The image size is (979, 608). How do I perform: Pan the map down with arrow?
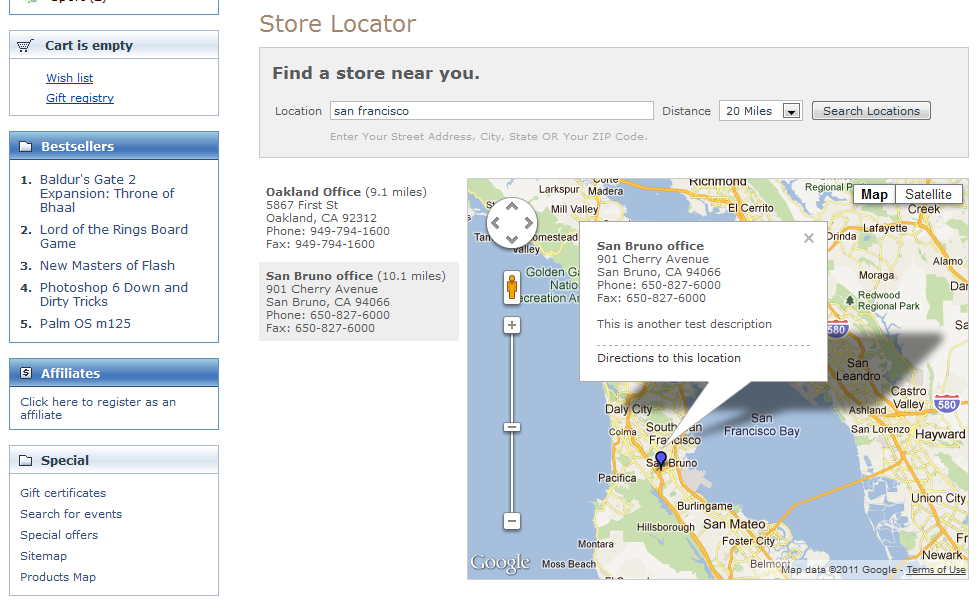click(512, 239)
